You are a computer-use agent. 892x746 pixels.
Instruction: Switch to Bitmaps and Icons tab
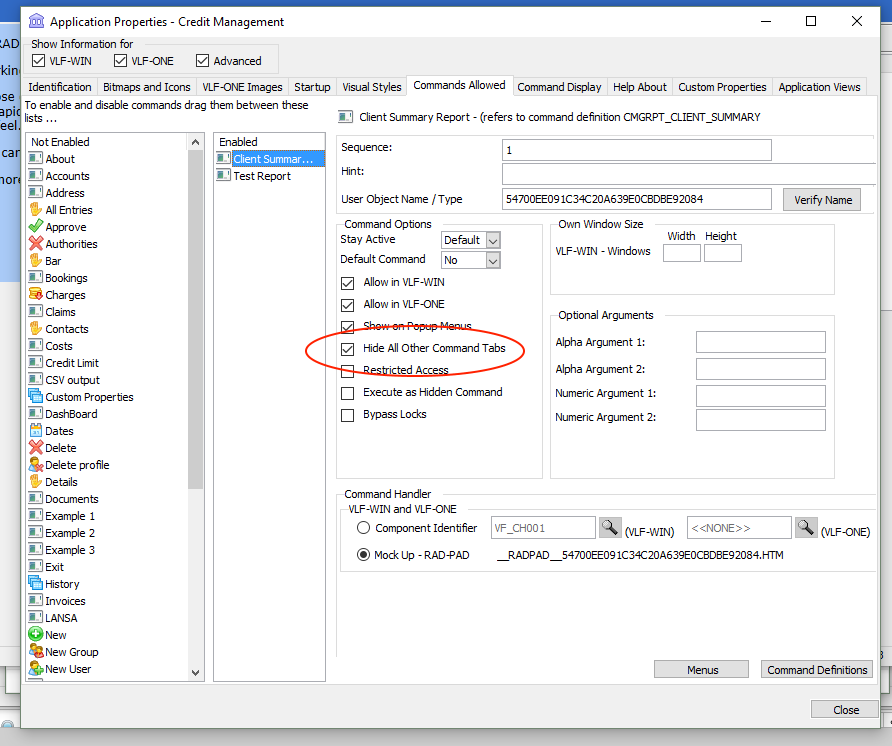(147, 87)
